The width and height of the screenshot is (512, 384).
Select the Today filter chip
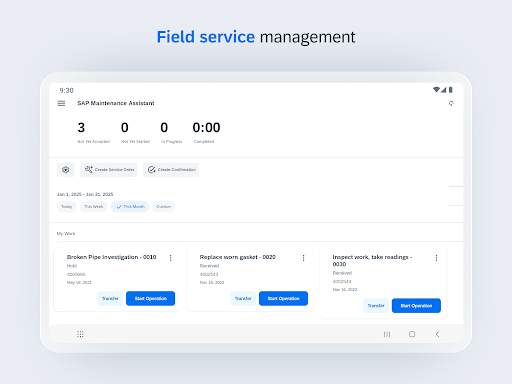pos(67,207)
